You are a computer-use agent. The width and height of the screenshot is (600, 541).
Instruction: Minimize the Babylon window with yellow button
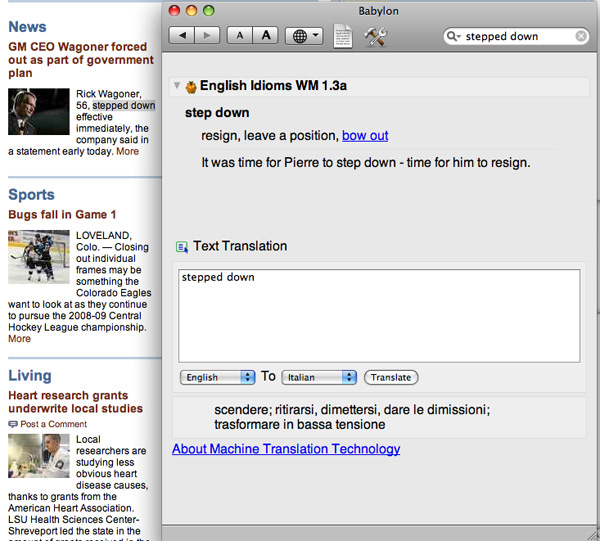(x=191, y=10)
